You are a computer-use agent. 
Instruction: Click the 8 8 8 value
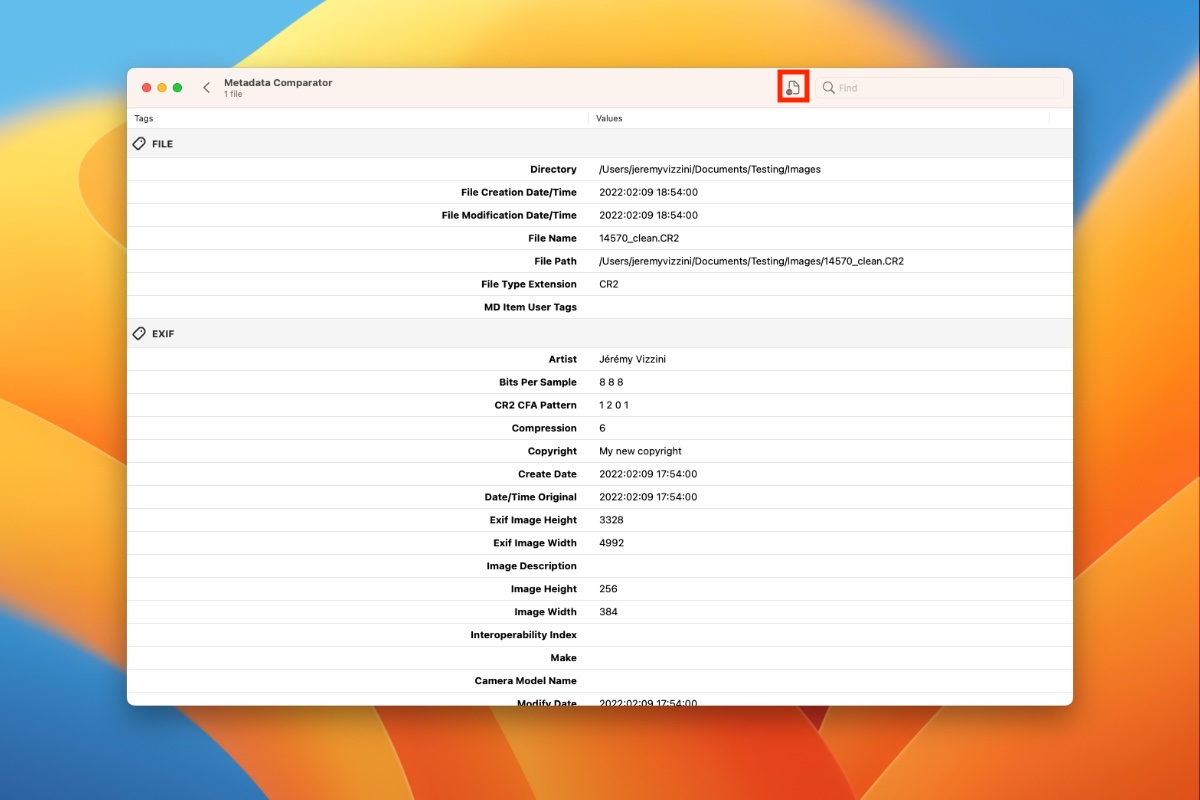(611, 382)
